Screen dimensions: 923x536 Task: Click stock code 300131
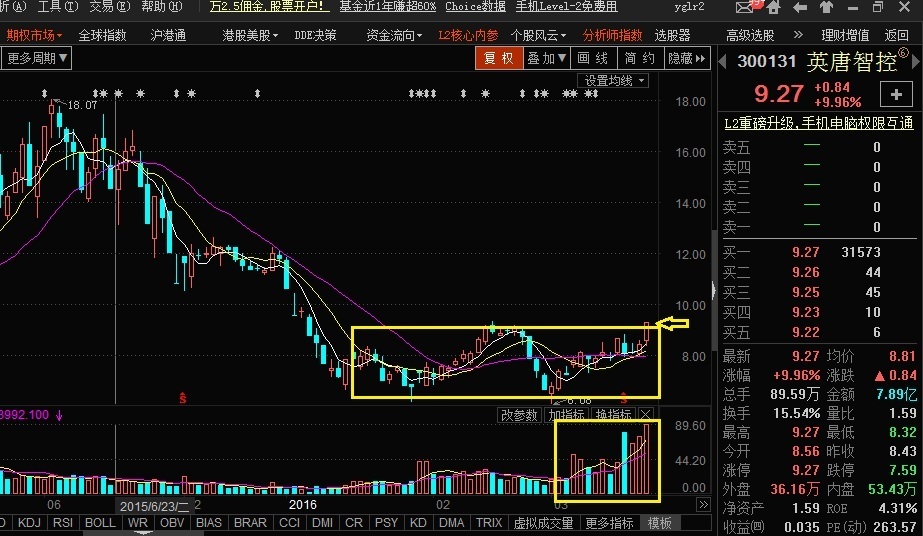766,61
